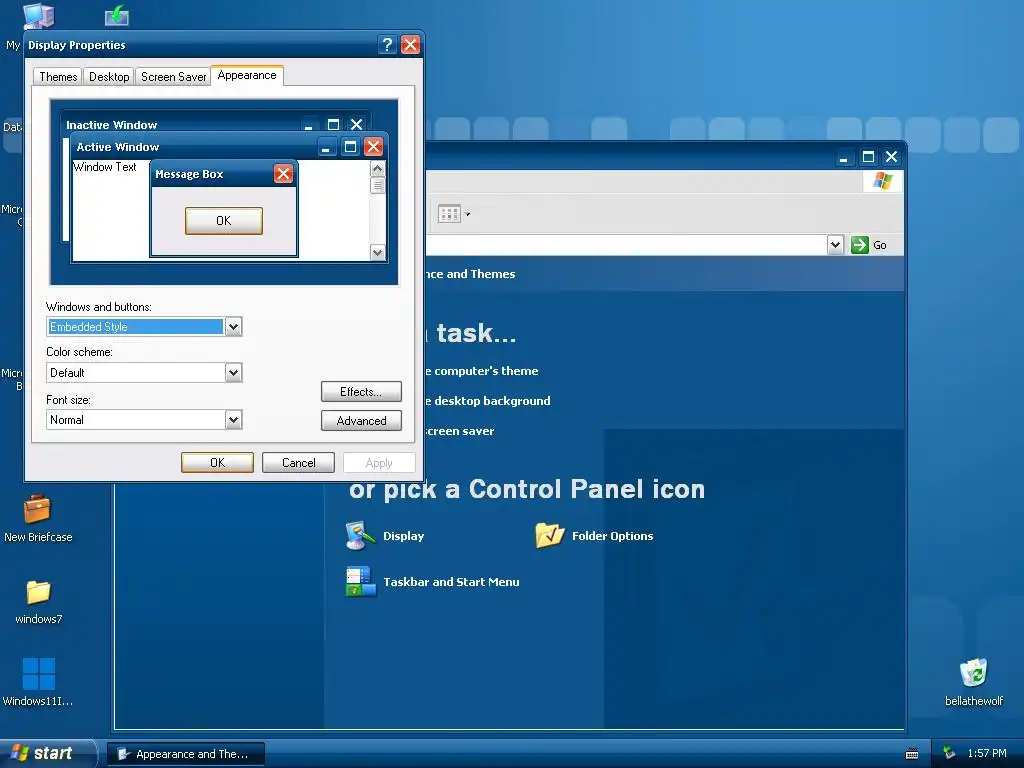This screenshot has height=768, width=1024.
Task: Open the Font size dropdown
Action: point(234,419)
